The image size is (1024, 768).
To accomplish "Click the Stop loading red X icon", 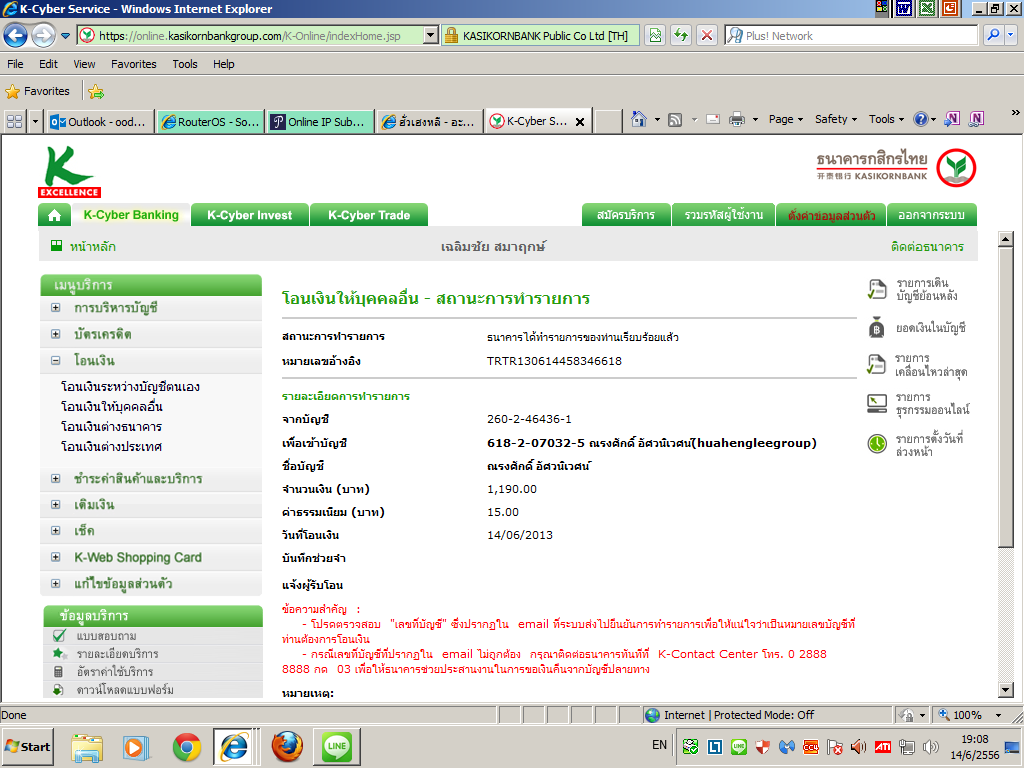I will (707, 35).
